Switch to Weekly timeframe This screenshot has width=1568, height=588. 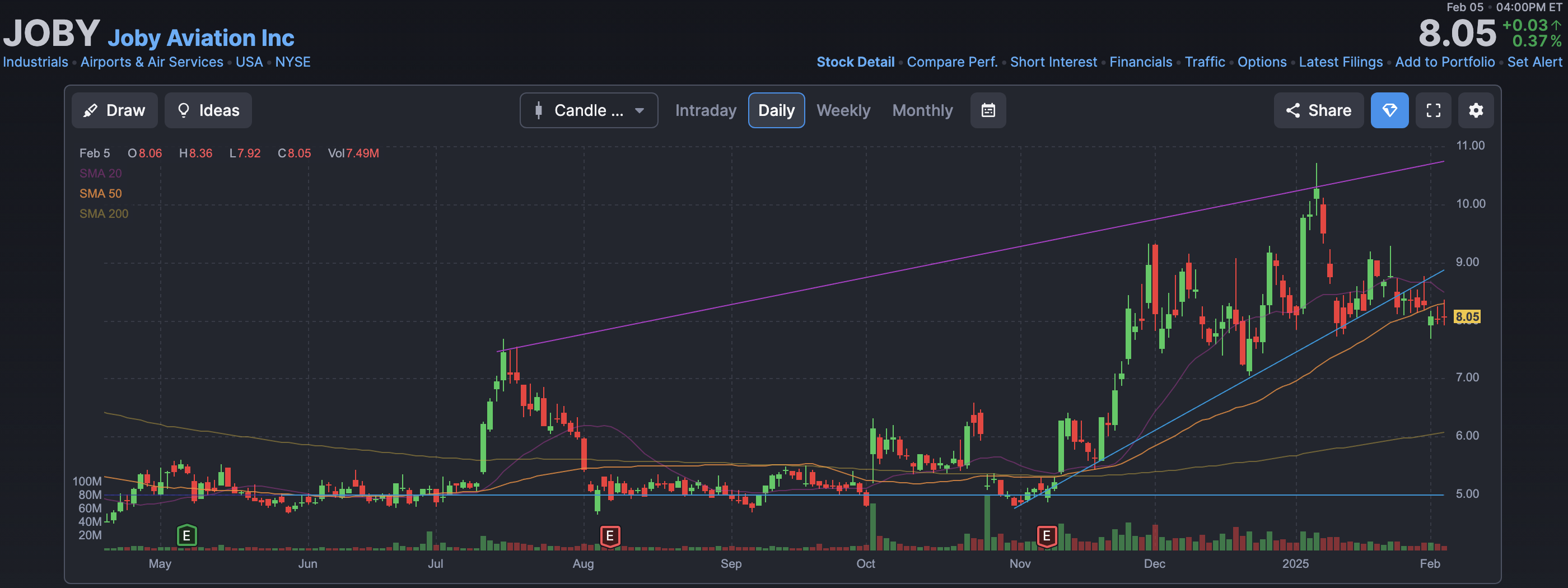(x=843, y=110)
